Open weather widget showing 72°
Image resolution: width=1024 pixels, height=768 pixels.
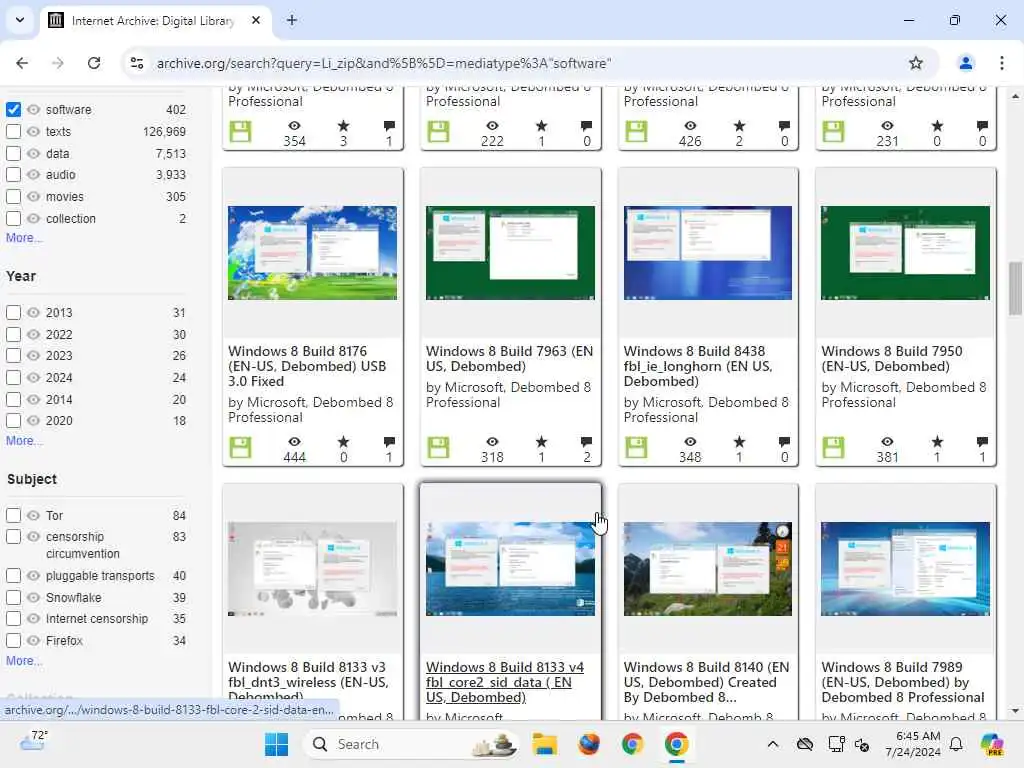[33, 742]
